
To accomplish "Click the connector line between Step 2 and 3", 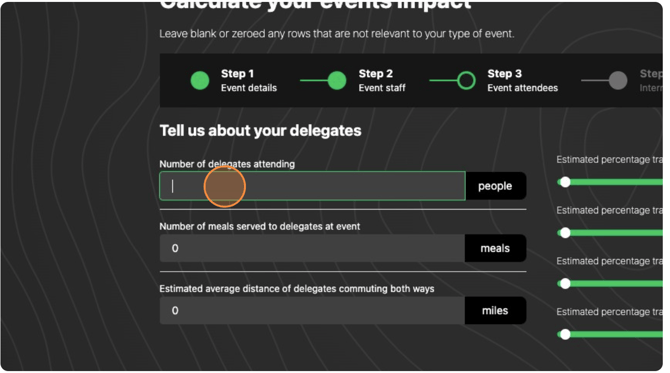I will click(x=443, y=80).
